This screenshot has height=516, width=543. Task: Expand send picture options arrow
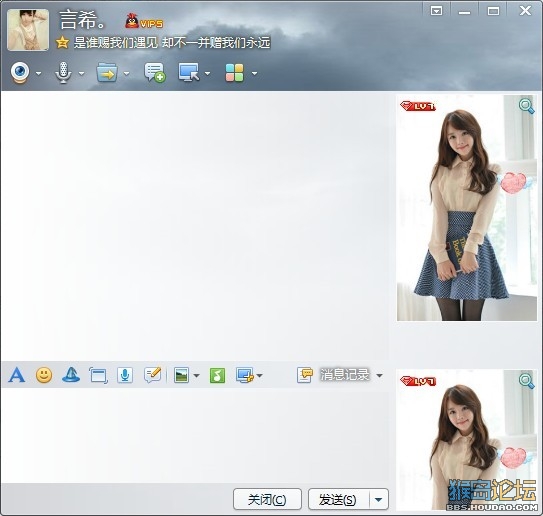pos(196,375)
